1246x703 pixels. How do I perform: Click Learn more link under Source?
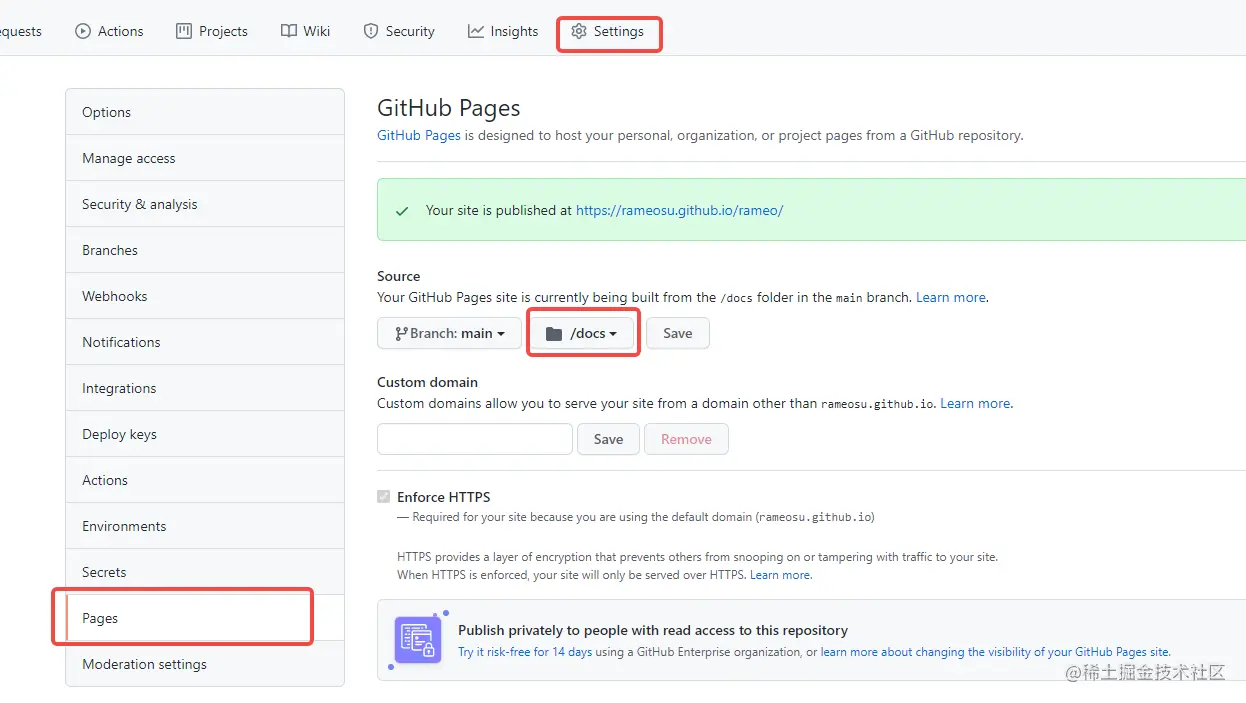click(951, 297)
